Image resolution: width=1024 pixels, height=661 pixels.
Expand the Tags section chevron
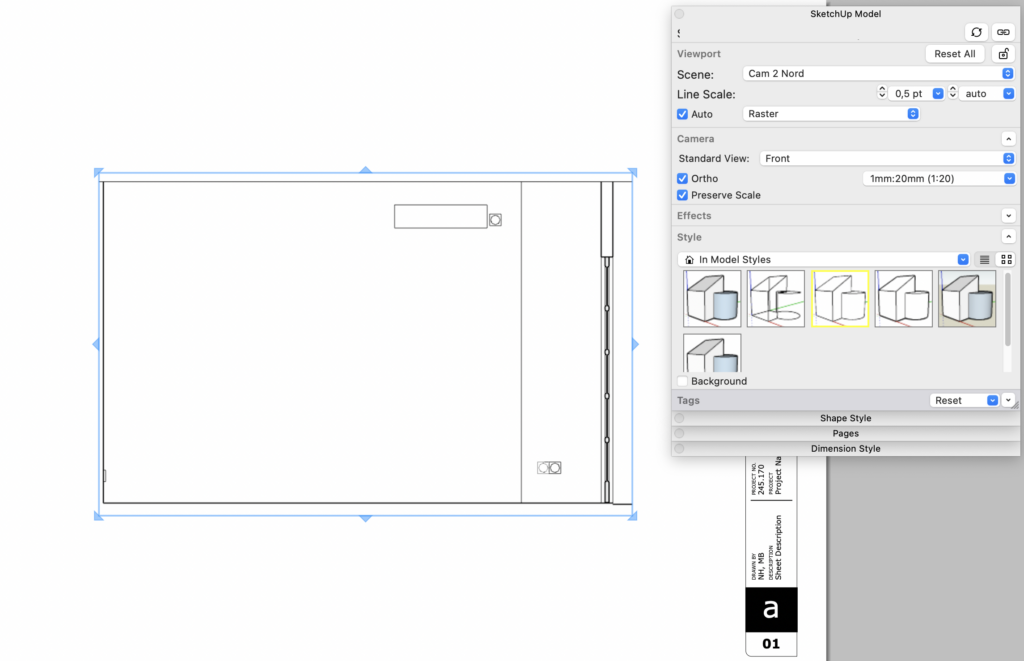[1008, 400]
